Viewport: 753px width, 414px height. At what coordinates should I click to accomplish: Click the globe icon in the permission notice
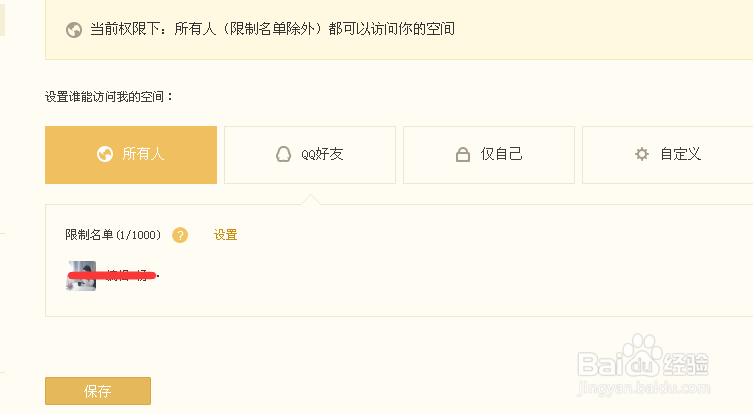74,30
